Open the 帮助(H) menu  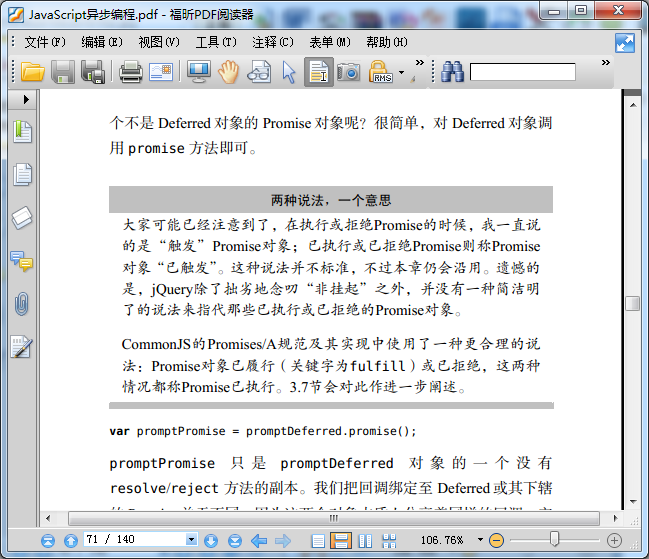tap(387, 42)
